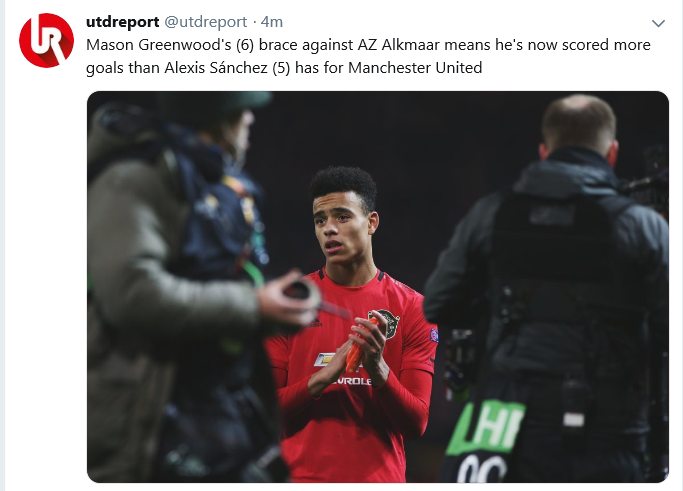The image size is (683, 491).
Task: Click the man in the black jacket
Action: [x=549, y=288]
